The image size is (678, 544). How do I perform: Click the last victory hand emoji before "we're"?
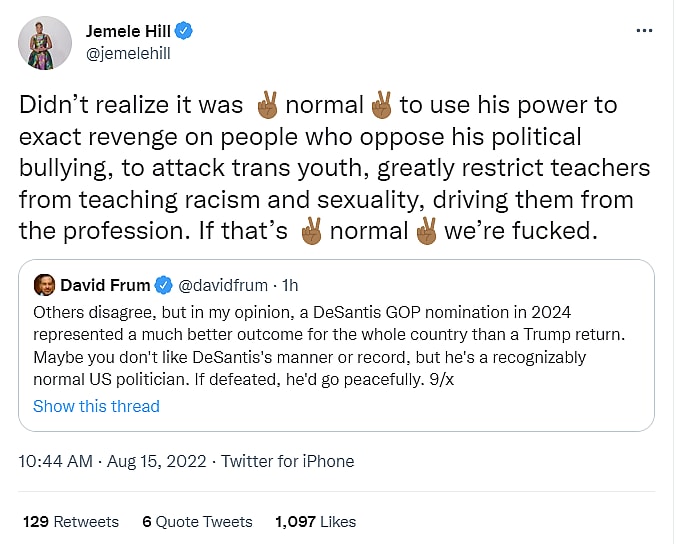pyautogui.click(x=427, y=231)
